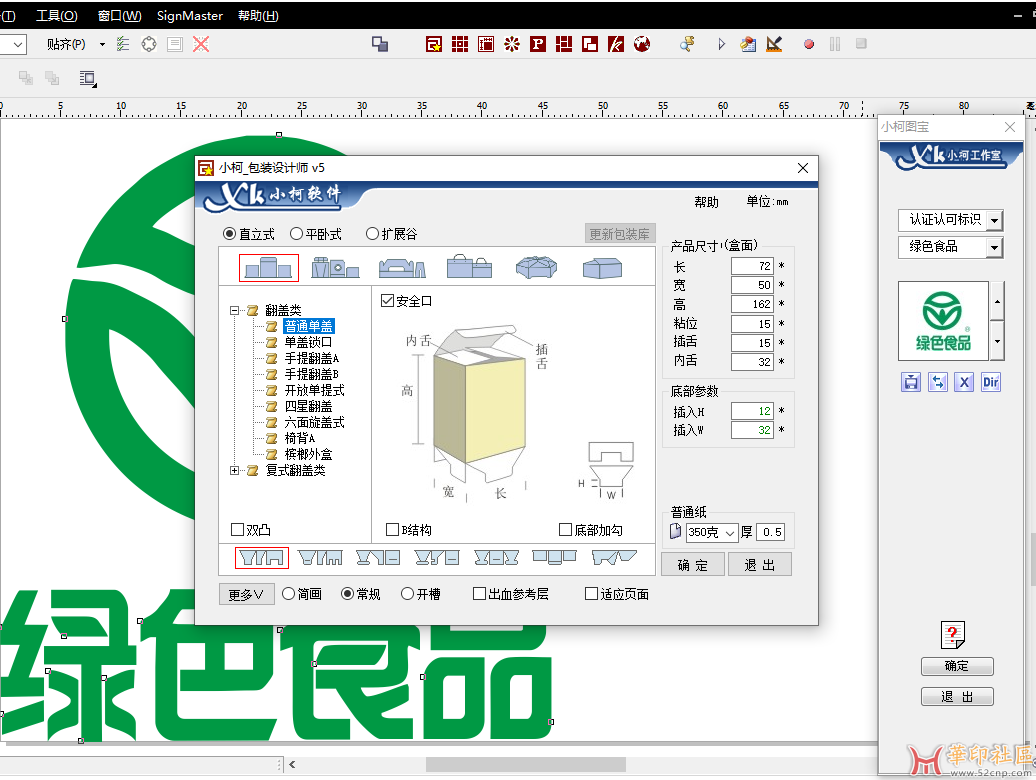Select the hexagonal box category icon

536,267
